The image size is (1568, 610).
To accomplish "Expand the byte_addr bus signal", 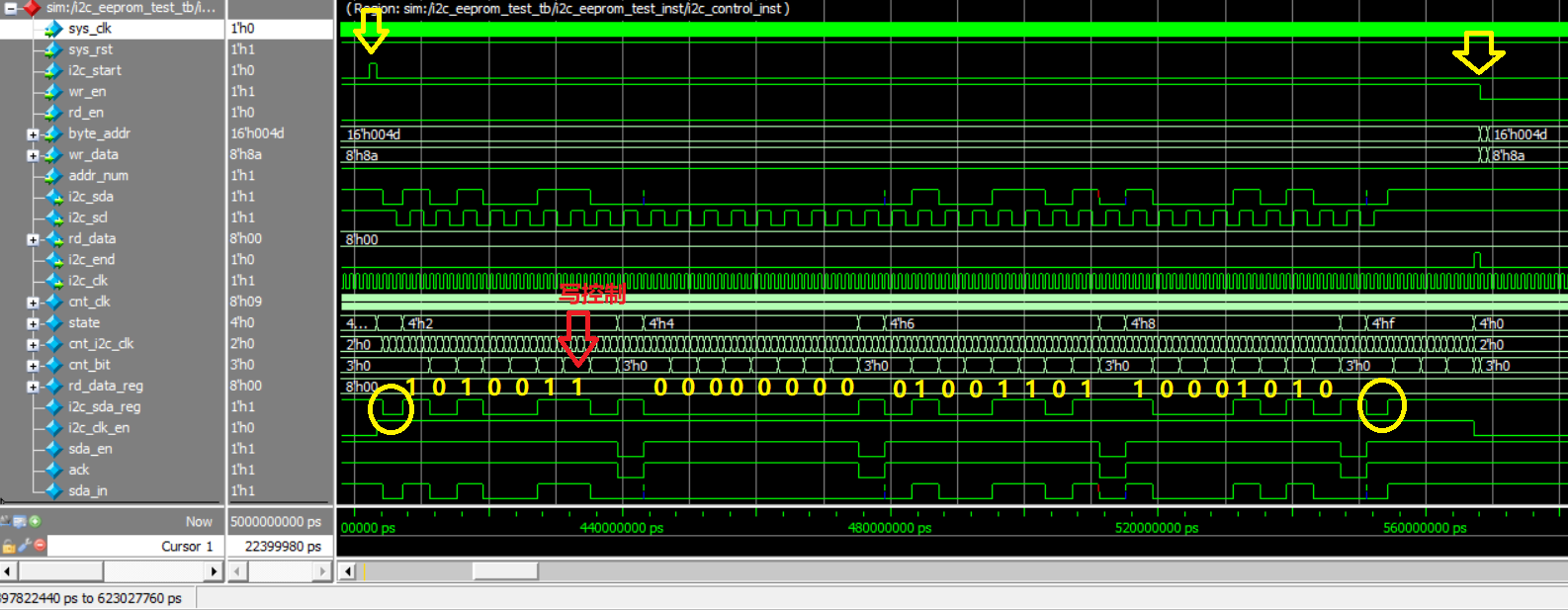I will coord(33,134).
